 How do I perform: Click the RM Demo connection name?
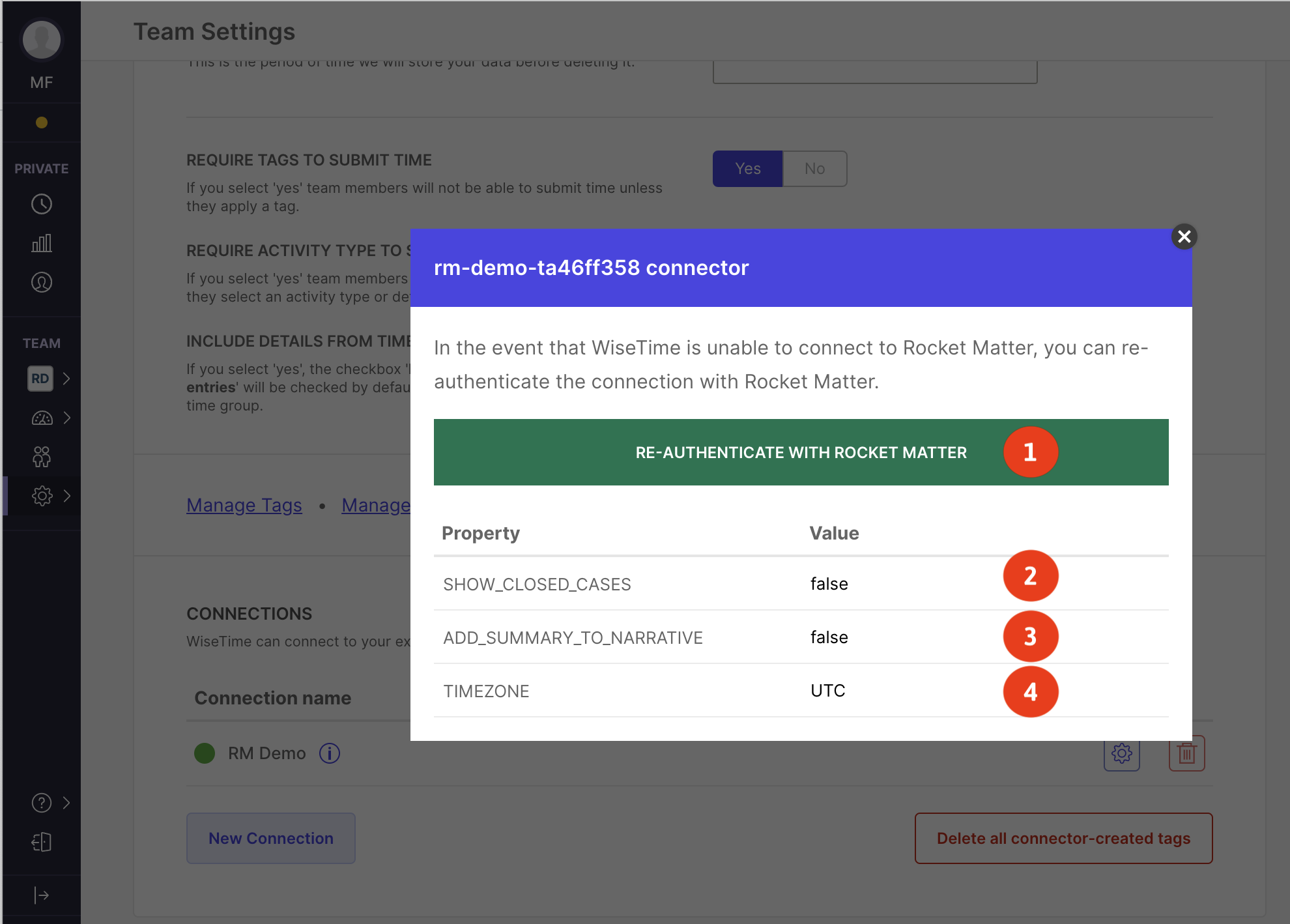click(x=266, y=753)
